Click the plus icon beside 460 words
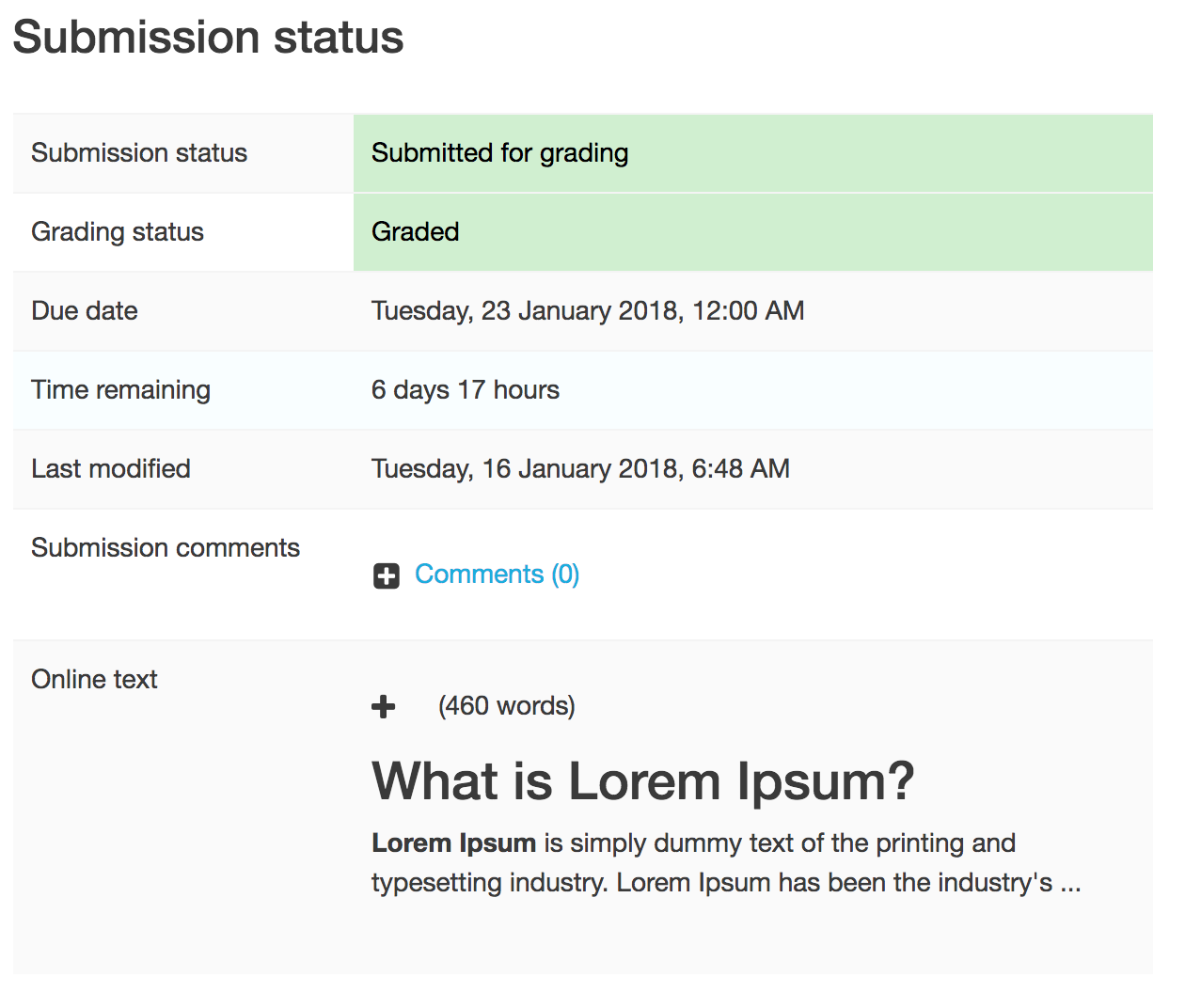This screenshot has width=1185, height=1008. [384, 706]
